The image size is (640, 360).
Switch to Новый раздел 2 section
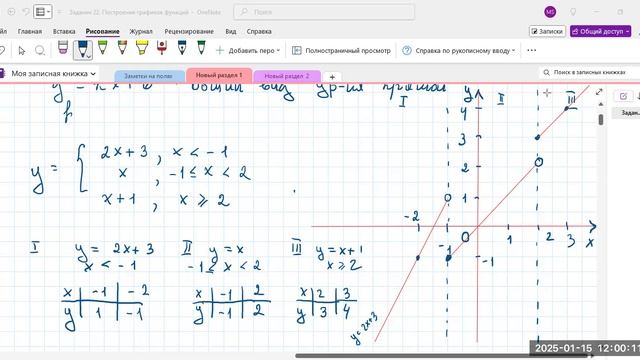[x=287, y=76]
